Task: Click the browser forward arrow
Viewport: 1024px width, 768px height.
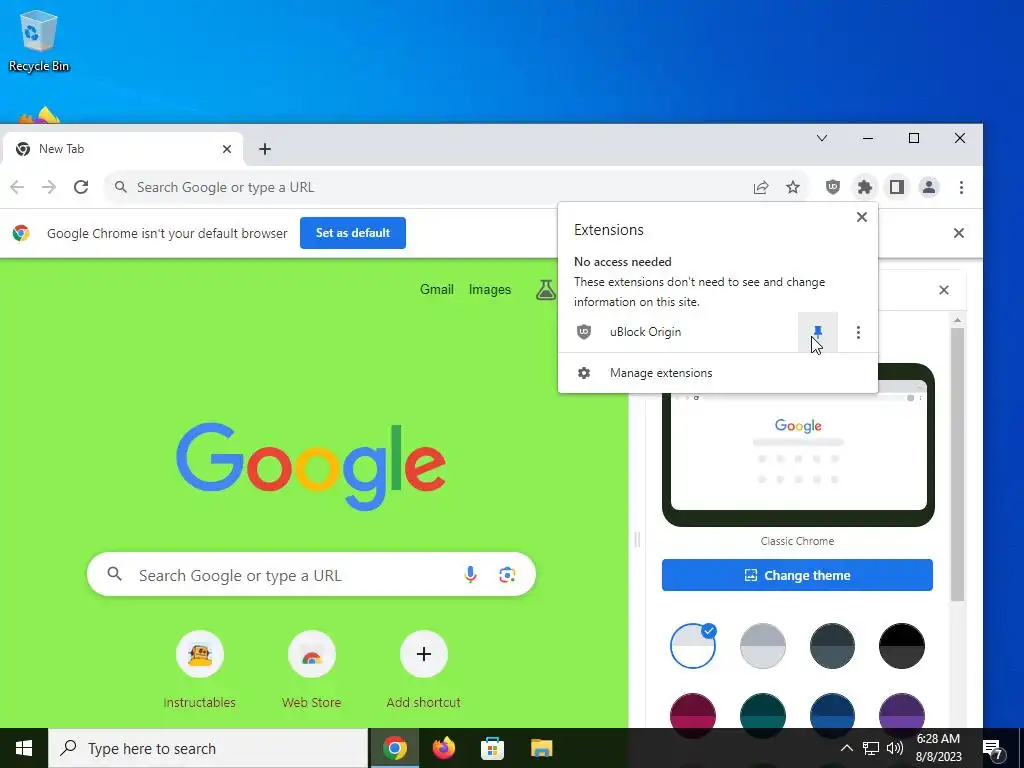Action: (49, 187)
